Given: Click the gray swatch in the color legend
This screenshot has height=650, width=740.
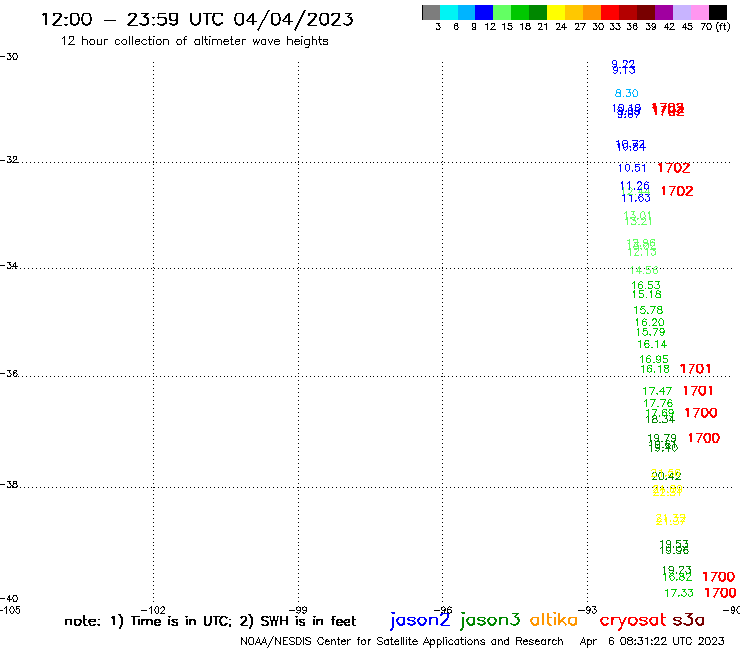Looking at the screenshot, I should click(431, 12).
